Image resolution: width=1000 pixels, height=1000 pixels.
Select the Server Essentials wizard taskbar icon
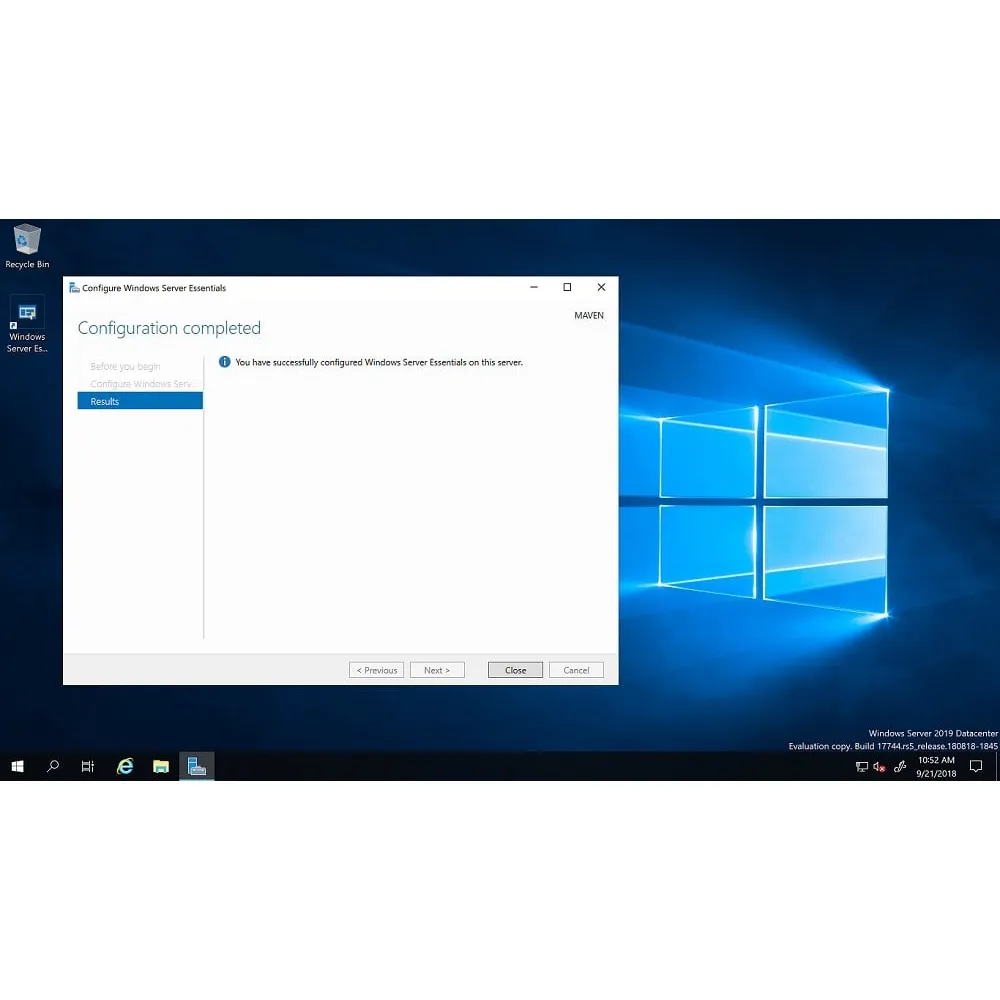196,766
